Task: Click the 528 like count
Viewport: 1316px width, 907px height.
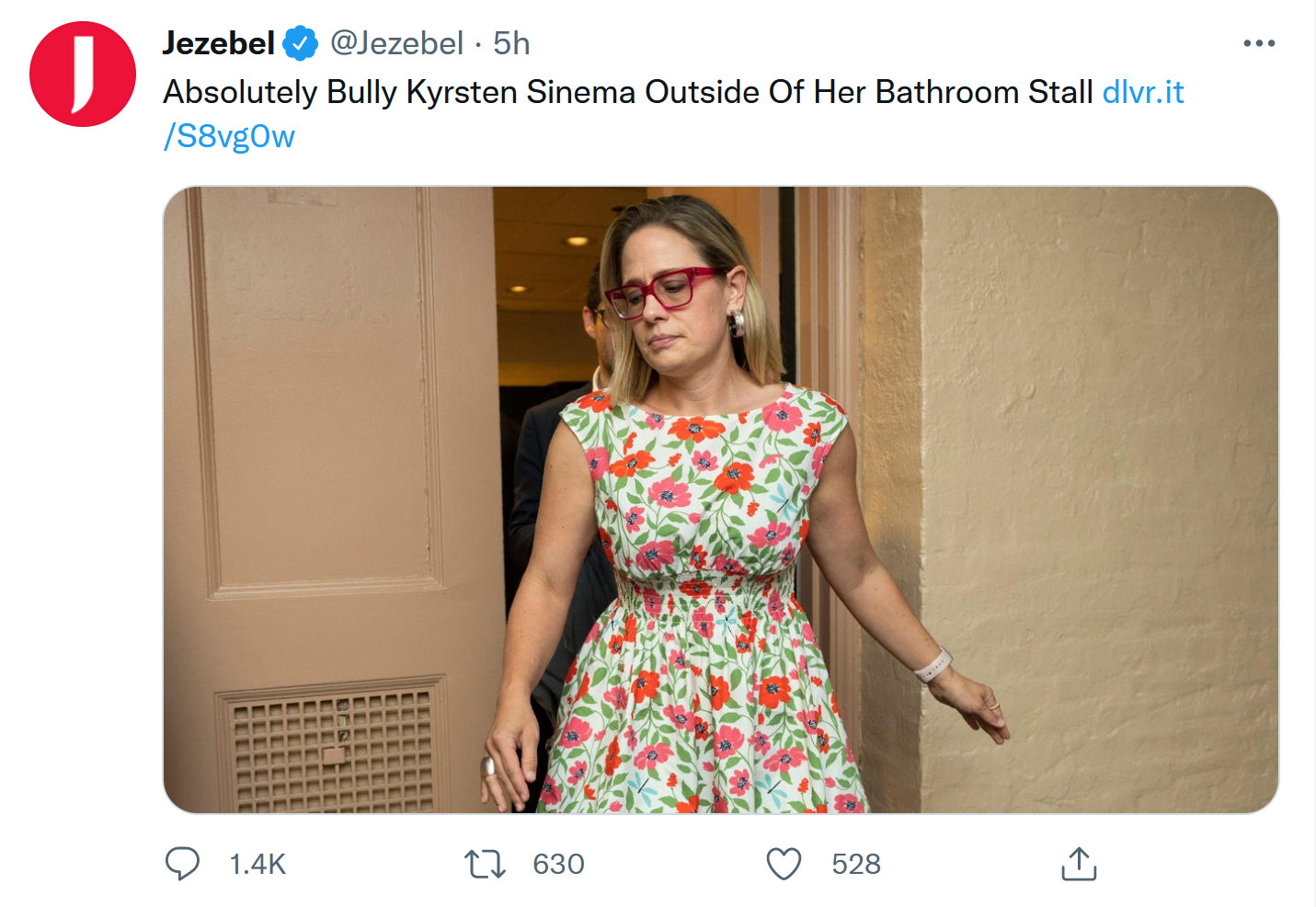Action: click(x=856, y=864)
